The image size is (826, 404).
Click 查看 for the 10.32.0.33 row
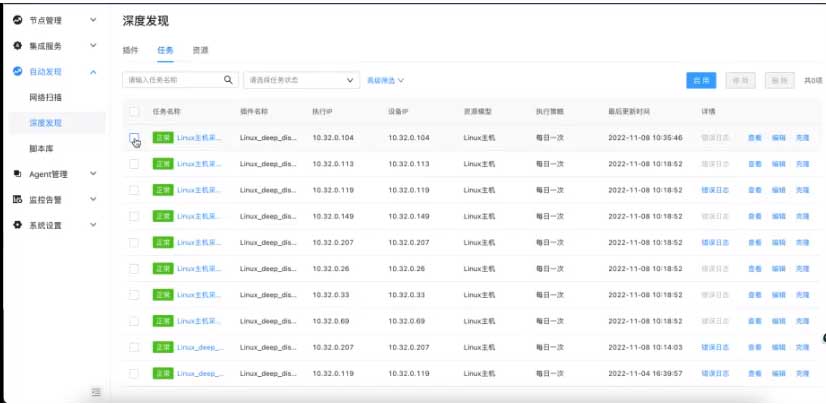tap(755, 294)
